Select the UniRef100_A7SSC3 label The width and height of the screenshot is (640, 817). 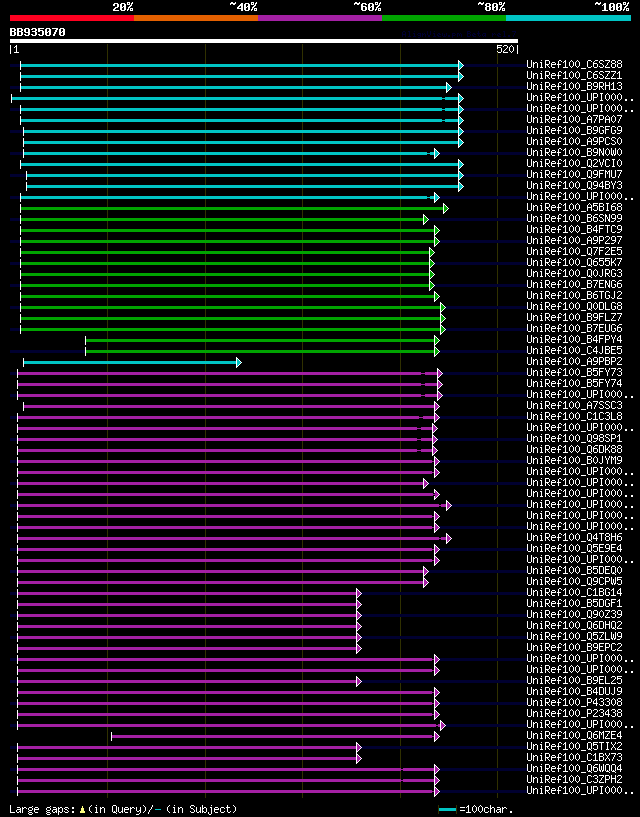click(574, 405)
